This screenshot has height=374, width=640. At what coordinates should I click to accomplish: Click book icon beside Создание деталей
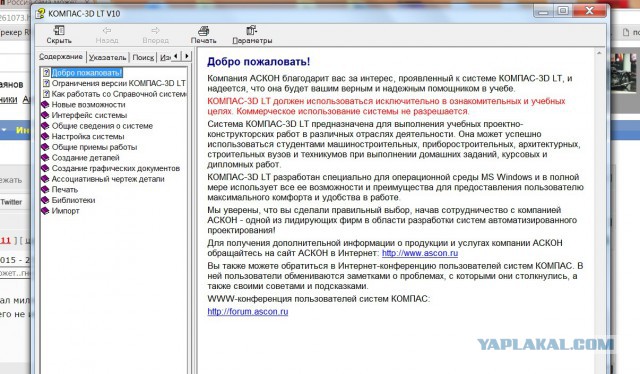pyautogui.click(x=45, y=158)
